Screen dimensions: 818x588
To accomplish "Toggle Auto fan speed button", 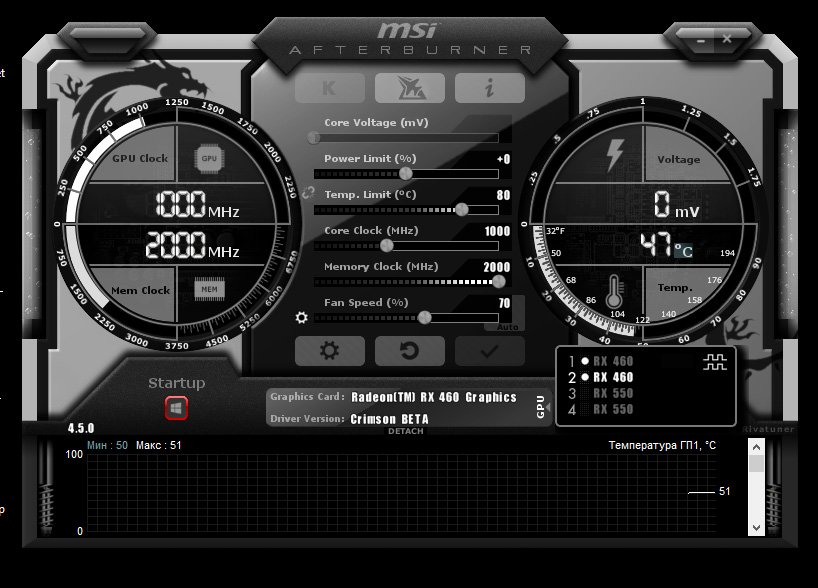I will tap(508, 327).
